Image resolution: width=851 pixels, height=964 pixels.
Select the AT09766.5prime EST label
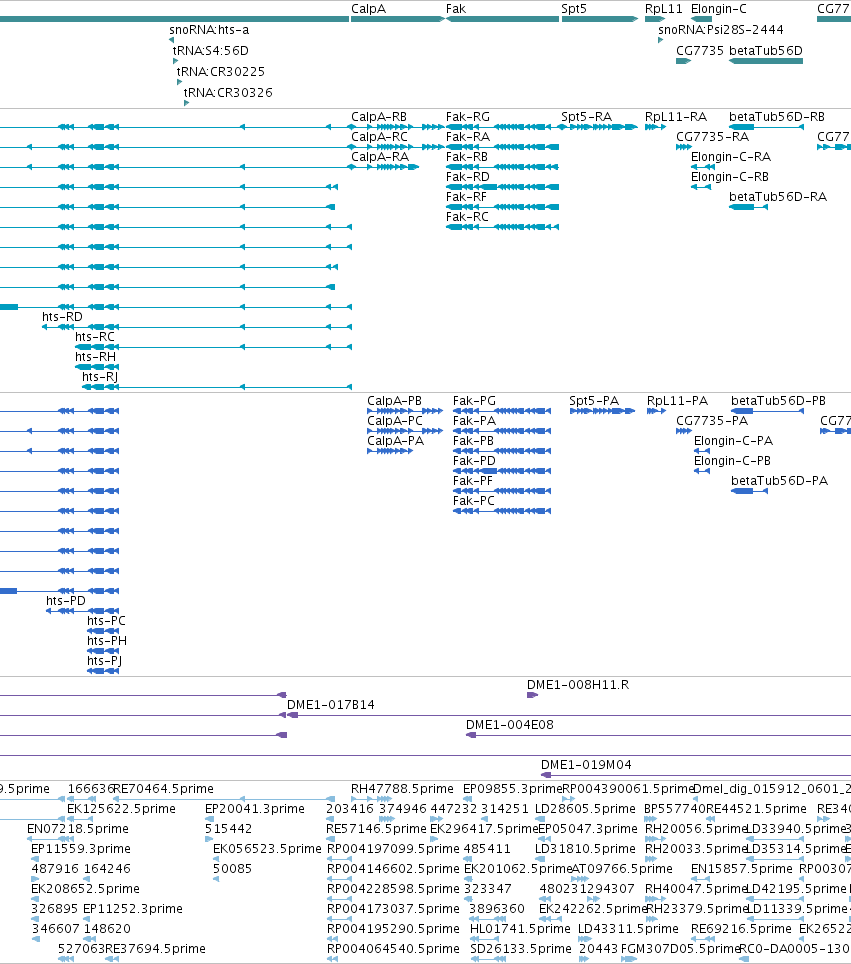point(622,869)
